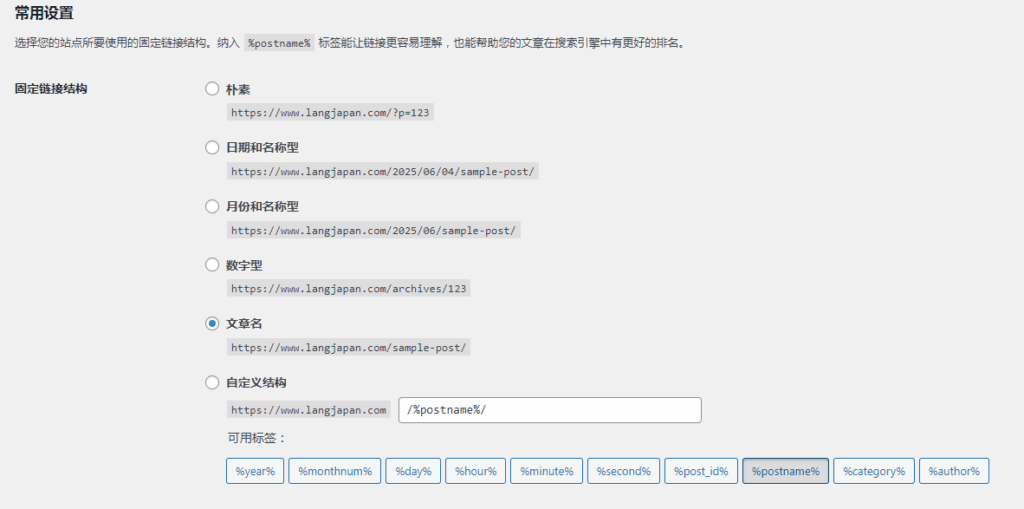This screenshot has width=1024, height=509.
Task: Toggle the highlighted %postname% tag button
Action: 785,471
